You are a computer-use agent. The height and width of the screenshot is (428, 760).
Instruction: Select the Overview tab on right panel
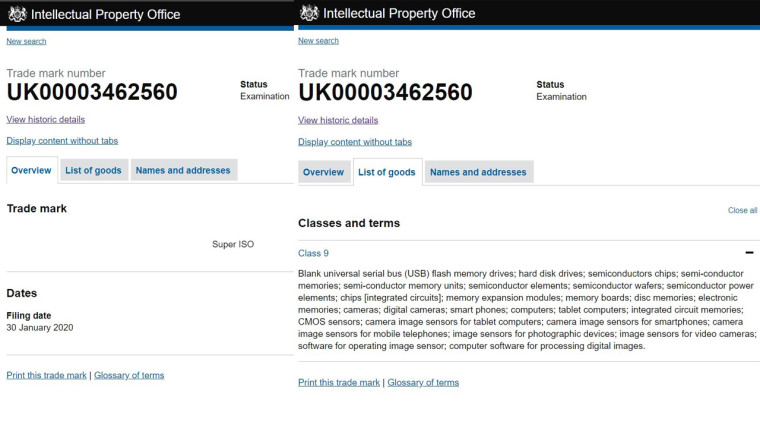[323, 172]
